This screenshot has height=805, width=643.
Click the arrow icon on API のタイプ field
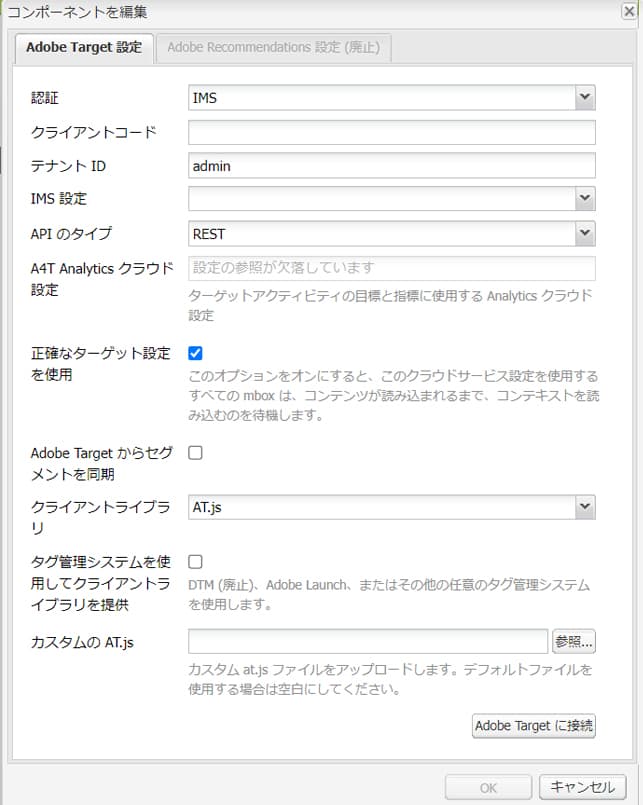tap(585, 231)
